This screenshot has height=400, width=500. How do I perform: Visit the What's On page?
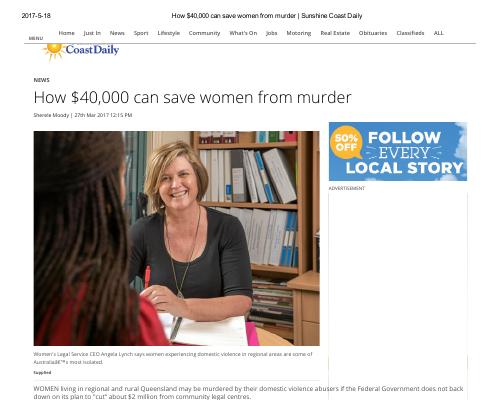coord(243,33)
